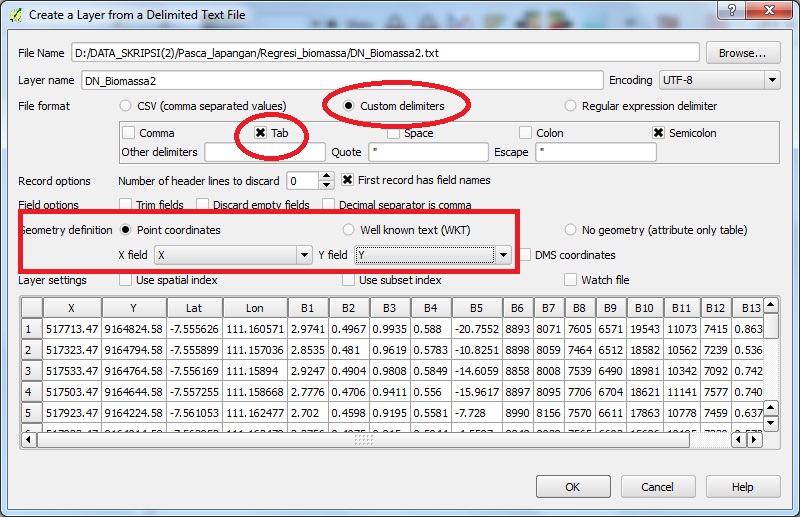
Task: Click the header lines number field
Action: point(303,181)
